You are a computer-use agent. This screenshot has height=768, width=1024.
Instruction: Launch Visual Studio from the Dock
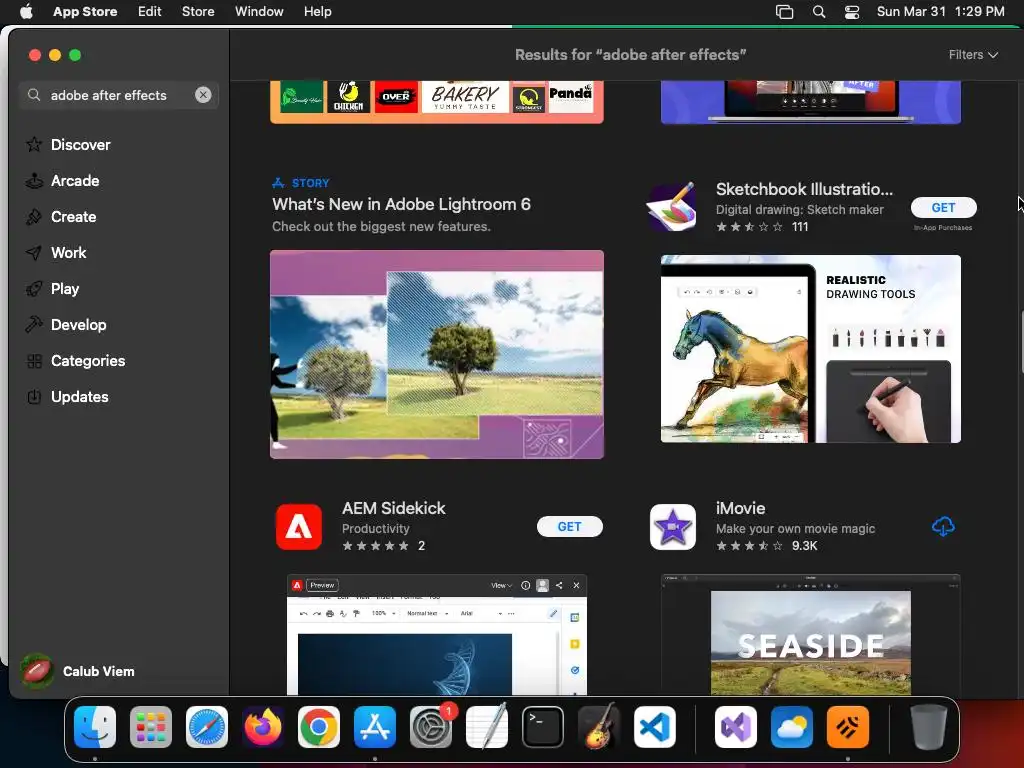click(x=736, y=727)
